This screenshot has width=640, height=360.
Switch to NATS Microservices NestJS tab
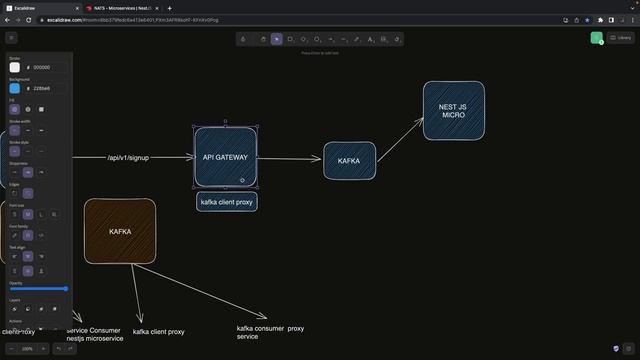122,8
